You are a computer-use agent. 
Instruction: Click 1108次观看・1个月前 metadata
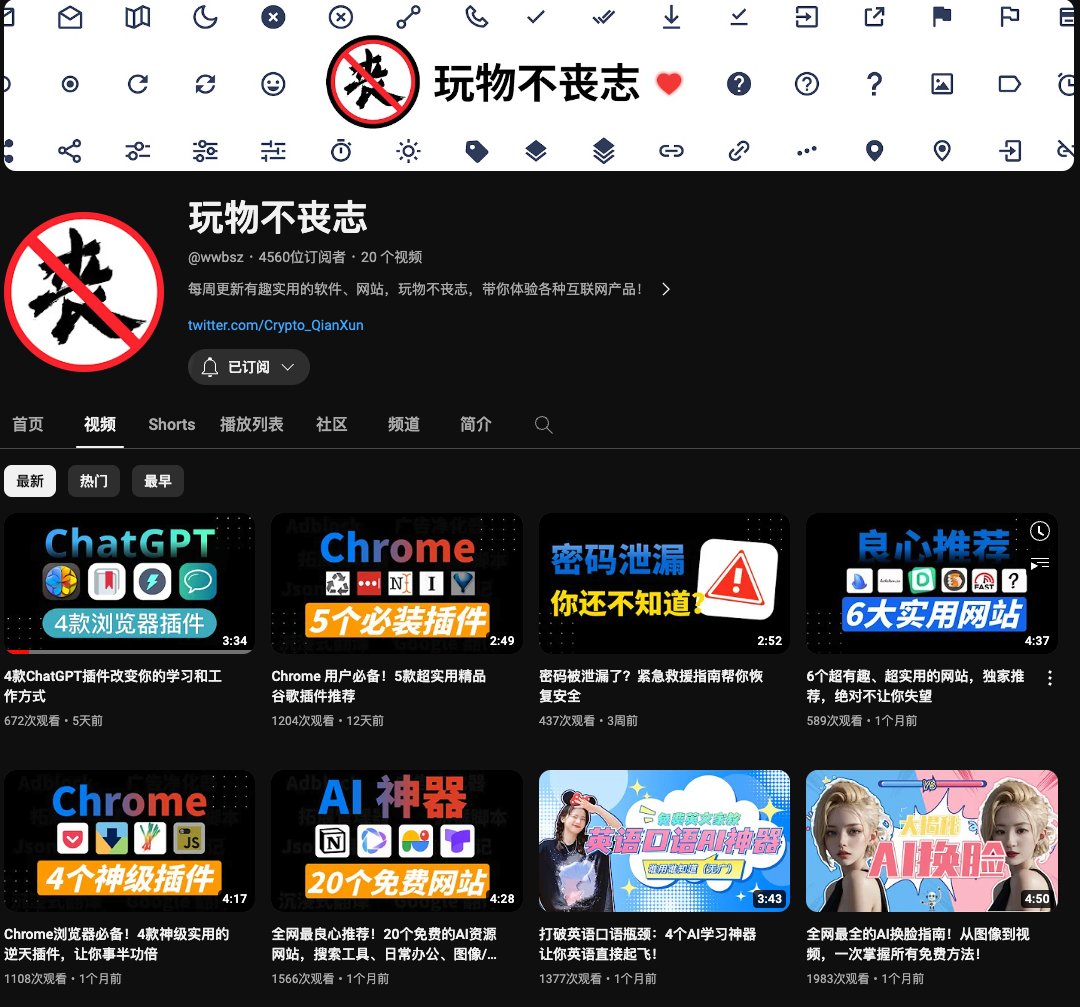coord(63,978)
